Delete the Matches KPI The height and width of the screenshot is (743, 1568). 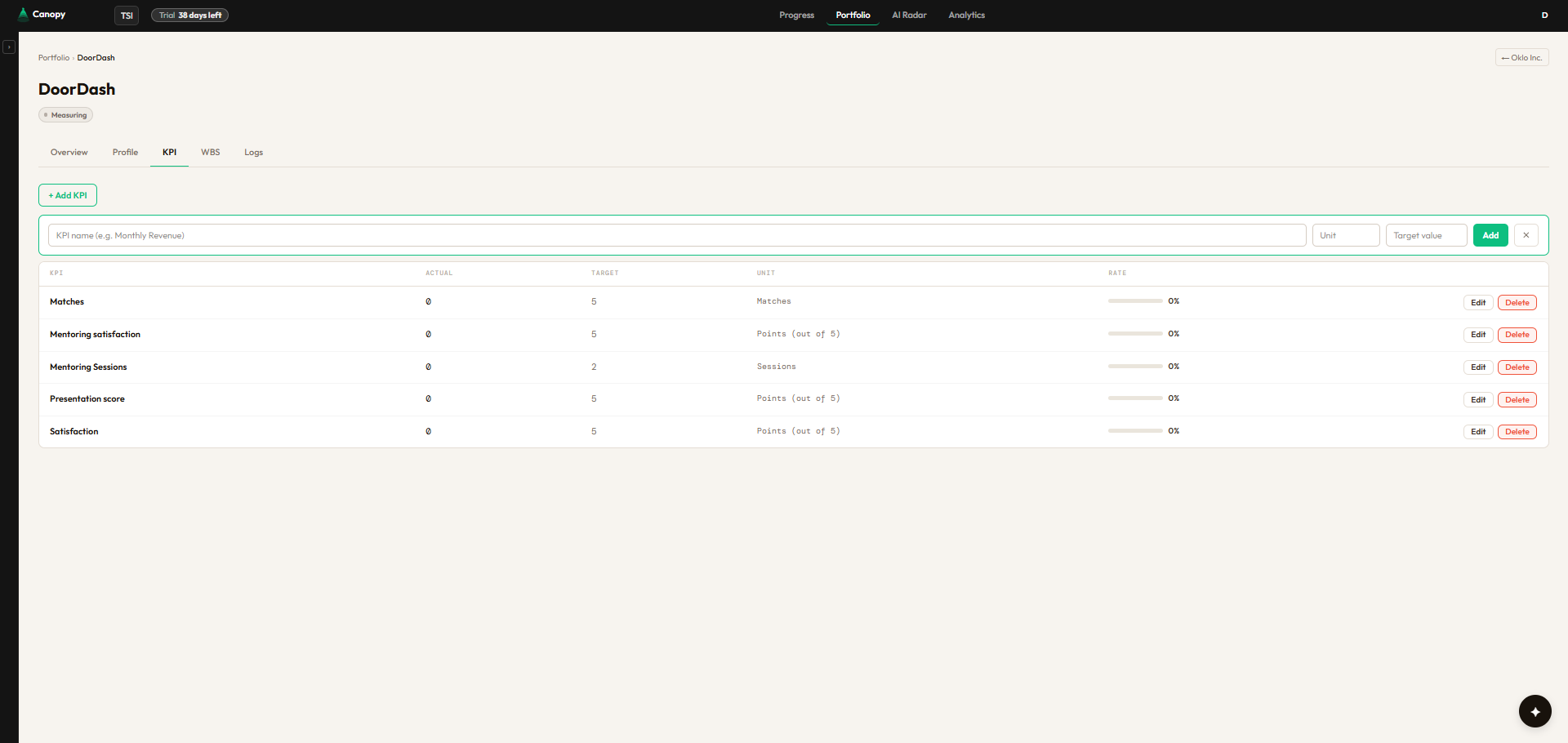pyautogui.click(x=1517, y=303)
